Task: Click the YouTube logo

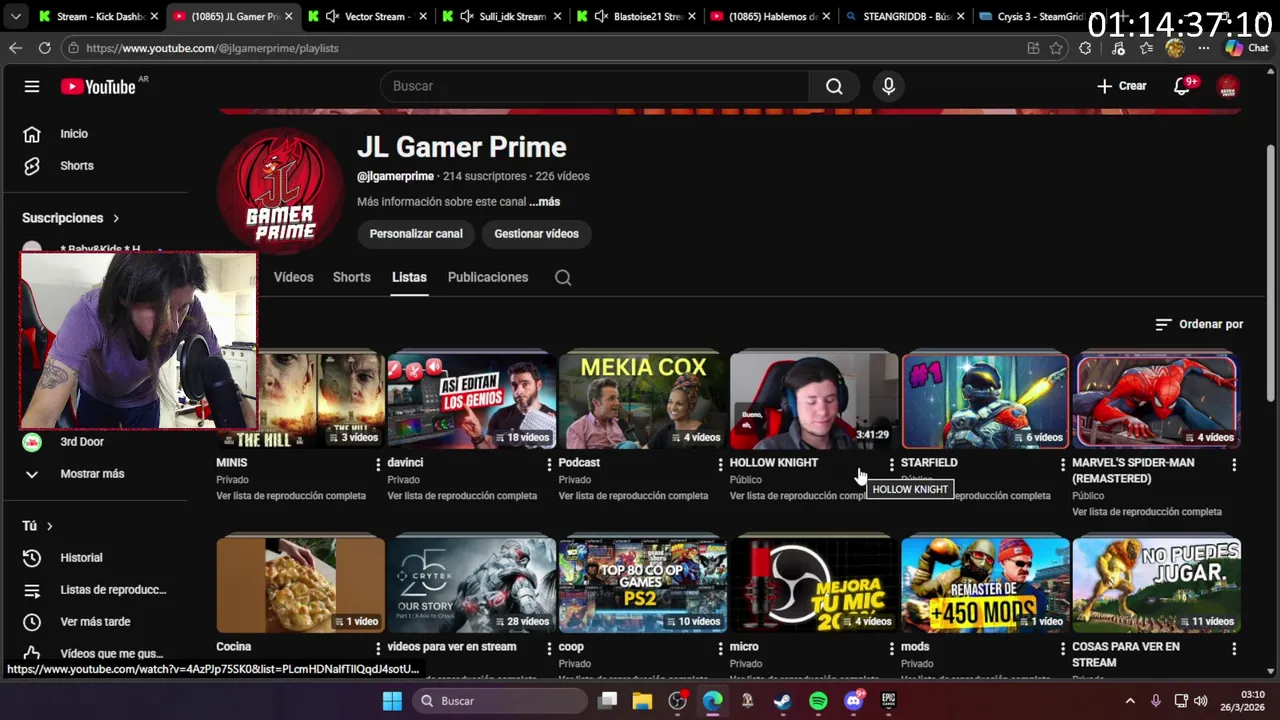Action: [98, 87]
